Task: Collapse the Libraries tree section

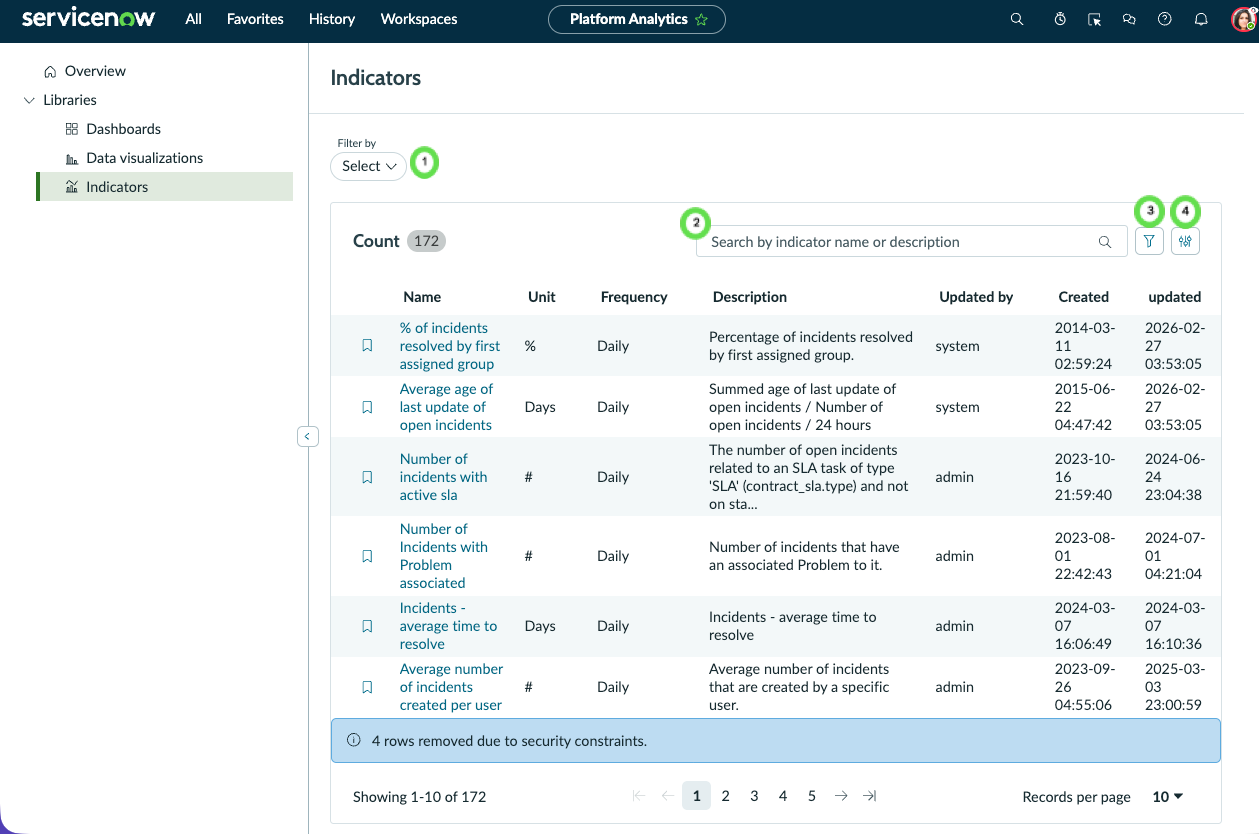Action: 29,100
